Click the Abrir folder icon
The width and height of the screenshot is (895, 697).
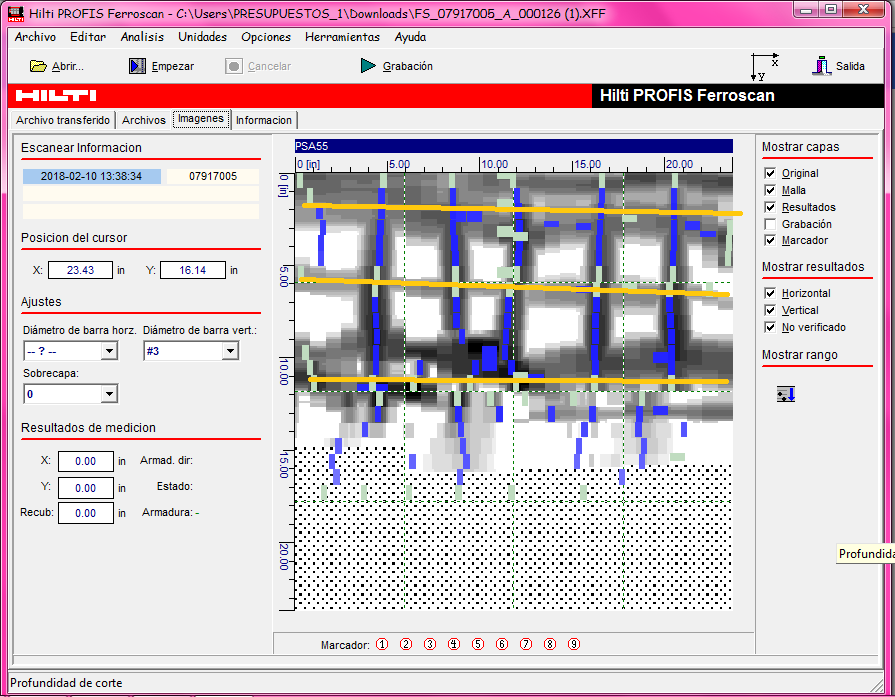[x=38, y=66]
